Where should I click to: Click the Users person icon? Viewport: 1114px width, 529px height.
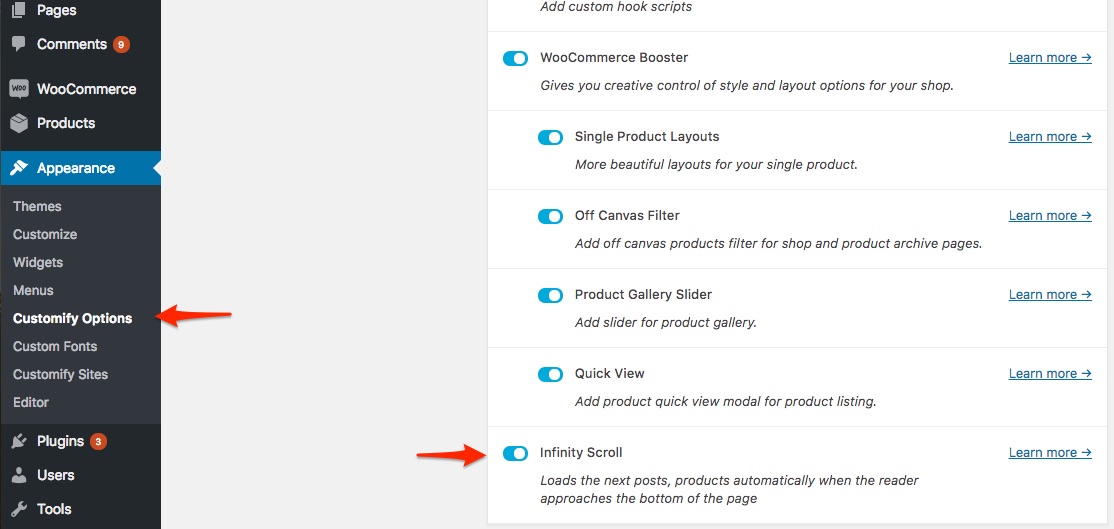coord(19,475)
